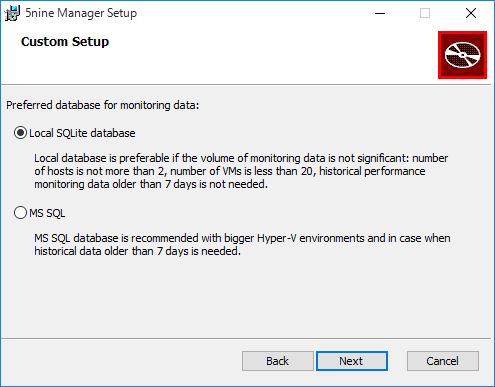Click the 'Custom Setup' heading
This screenshot has width=495, height=387.
click(65, 42)
